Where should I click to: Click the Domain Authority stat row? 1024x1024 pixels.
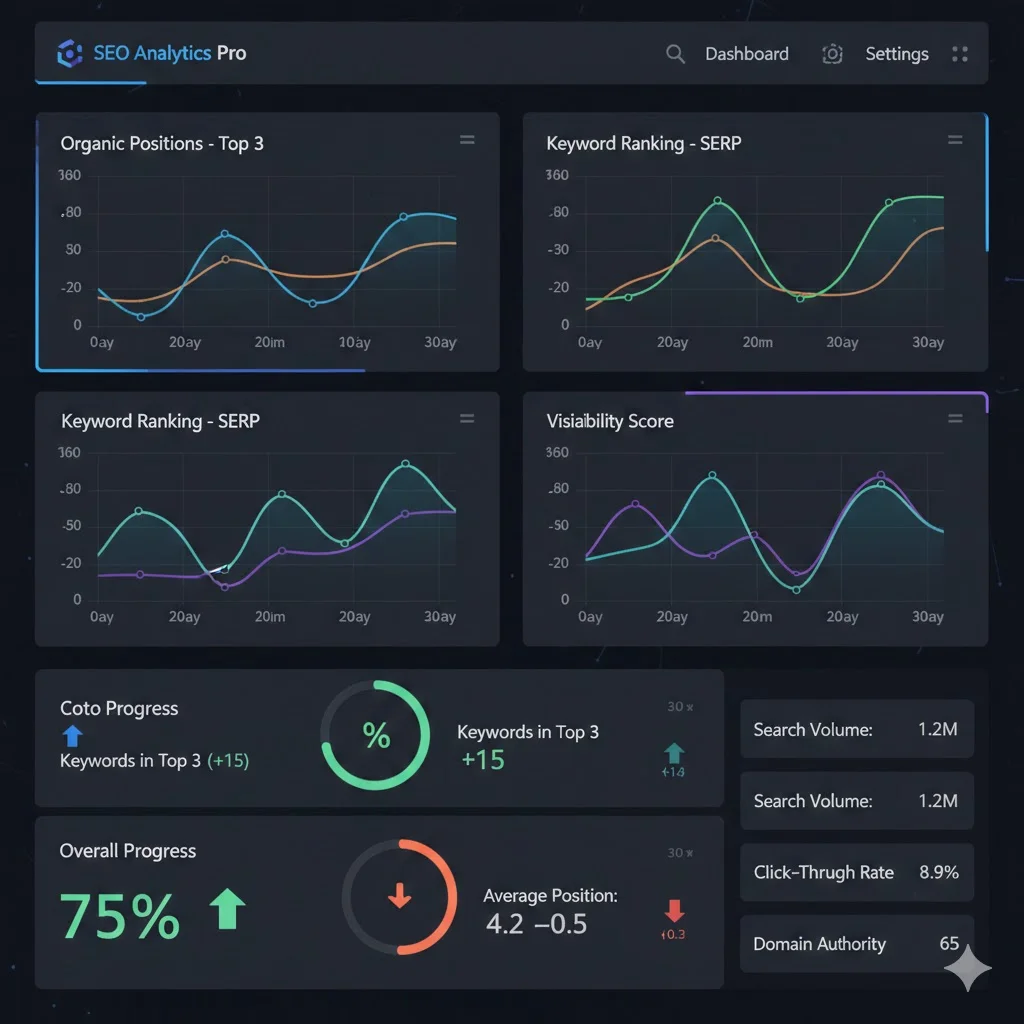(856, 944)
